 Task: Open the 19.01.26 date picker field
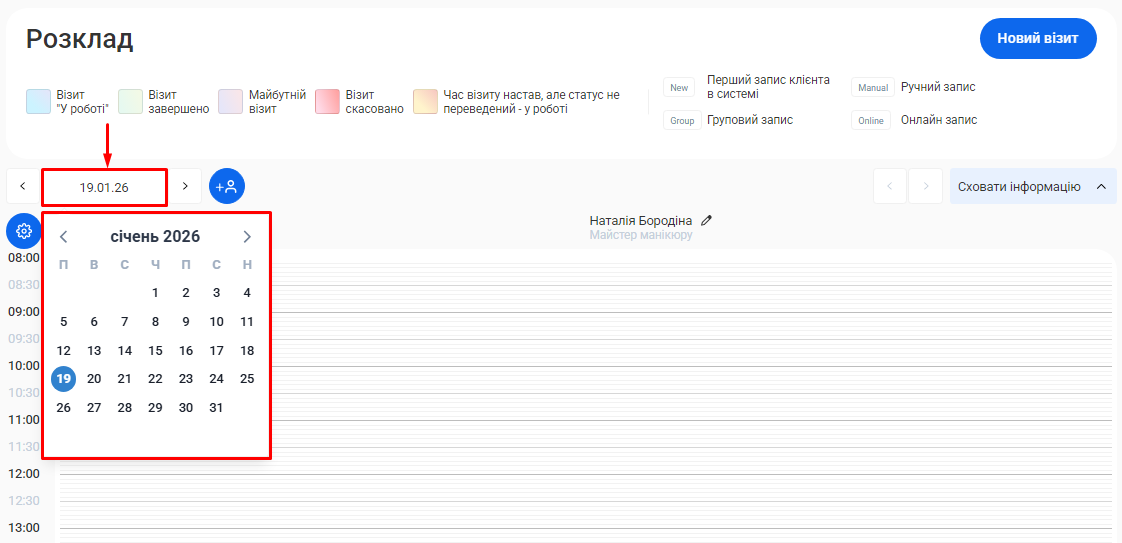(104, 187)
